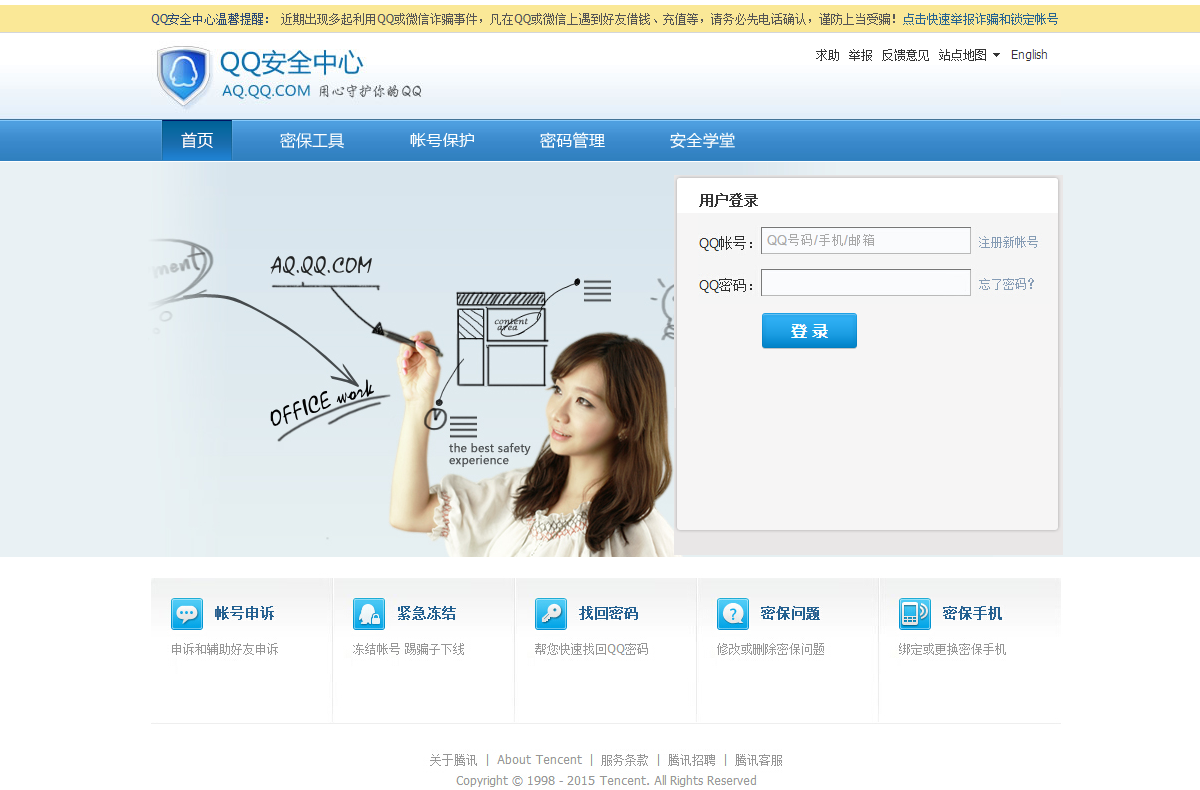Image resolution: width=1200 pixels, height=790 pixels.
Task: Click the 密保手机 phone icon
Action: [915, 613]
